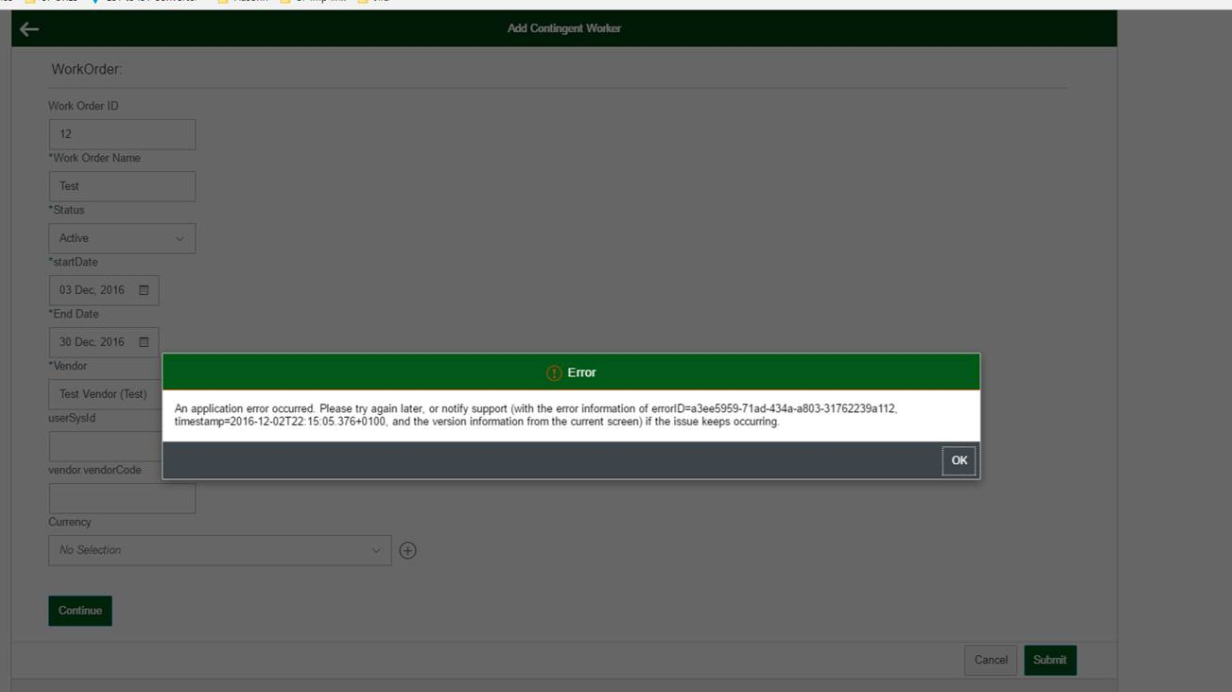Open the Currency No Selection dropdown
1232x692 pixels.
point(220,550)
